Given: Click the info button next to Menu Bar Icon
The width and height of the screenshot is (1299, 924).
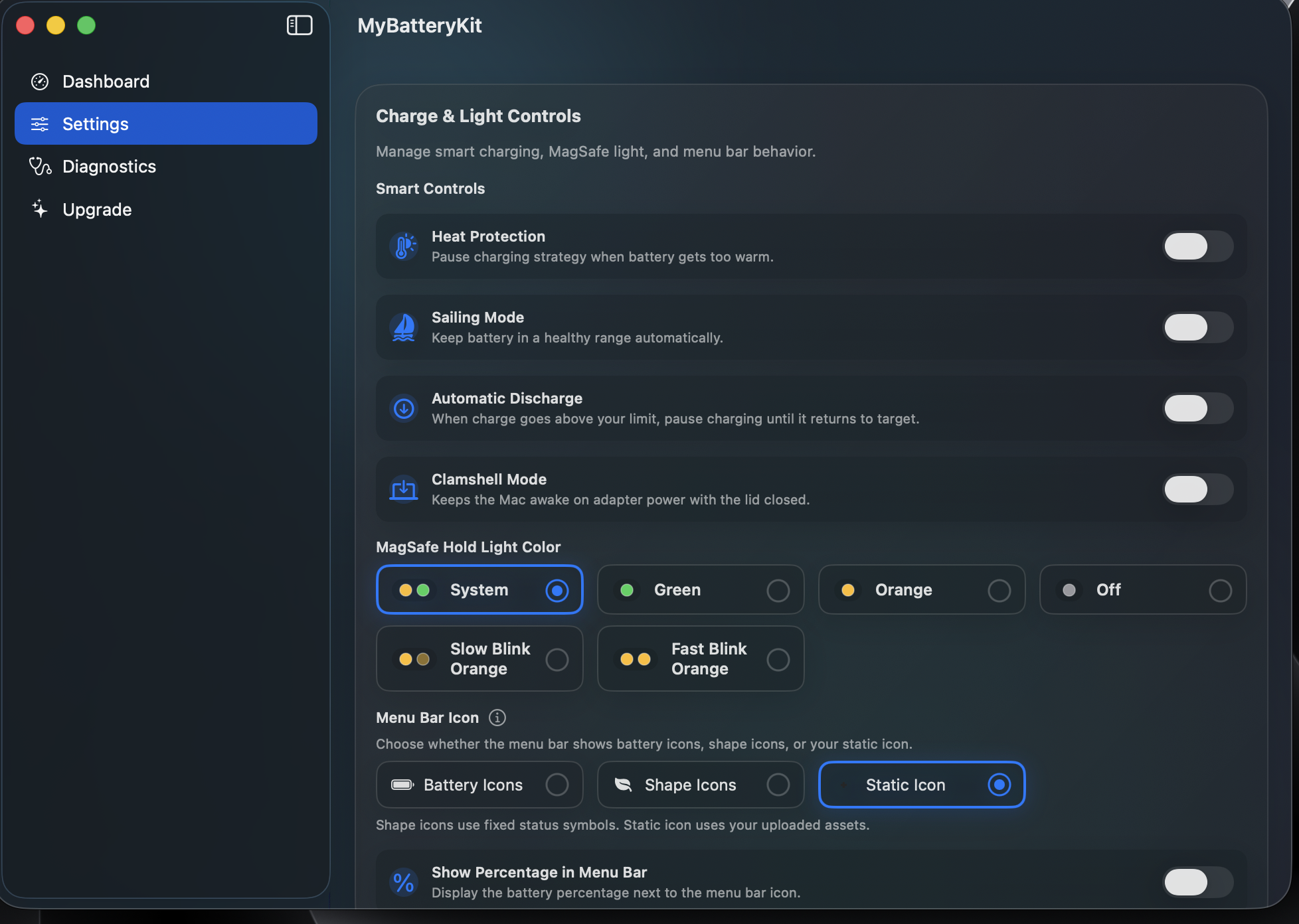Looking at the screenshot, I should coord(497,718).
